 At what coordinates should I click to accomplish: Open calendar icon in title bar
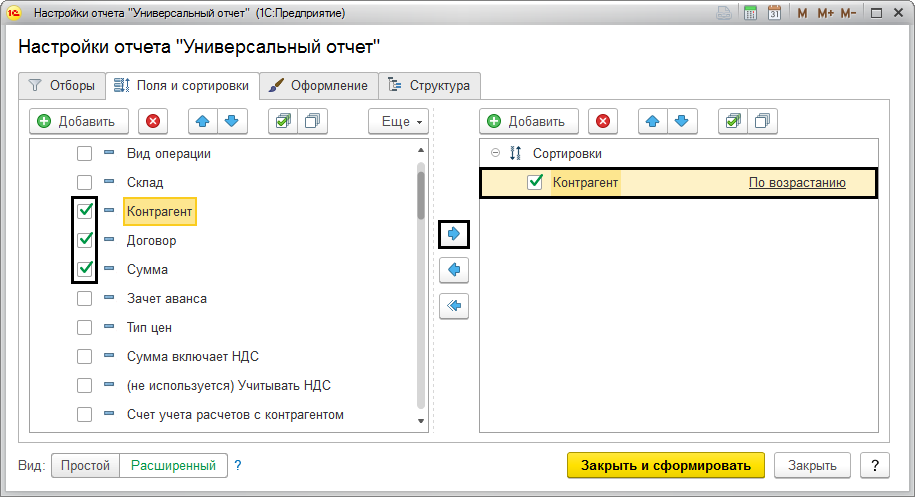(x=773, y=14)
